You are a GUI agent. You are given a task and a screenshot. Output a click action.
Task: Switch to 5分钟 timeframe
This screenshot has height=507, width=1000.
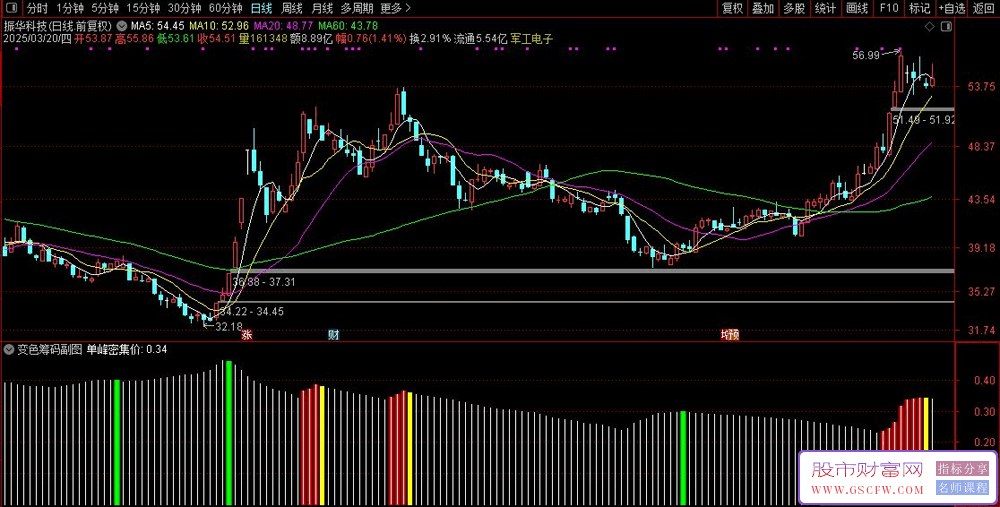point(105,8)
